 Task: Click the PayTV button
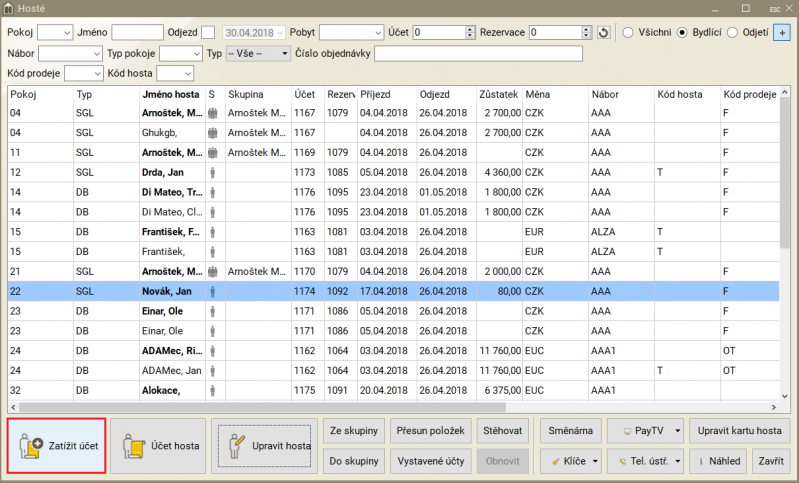pyautogui.click(x=645, y=430)
